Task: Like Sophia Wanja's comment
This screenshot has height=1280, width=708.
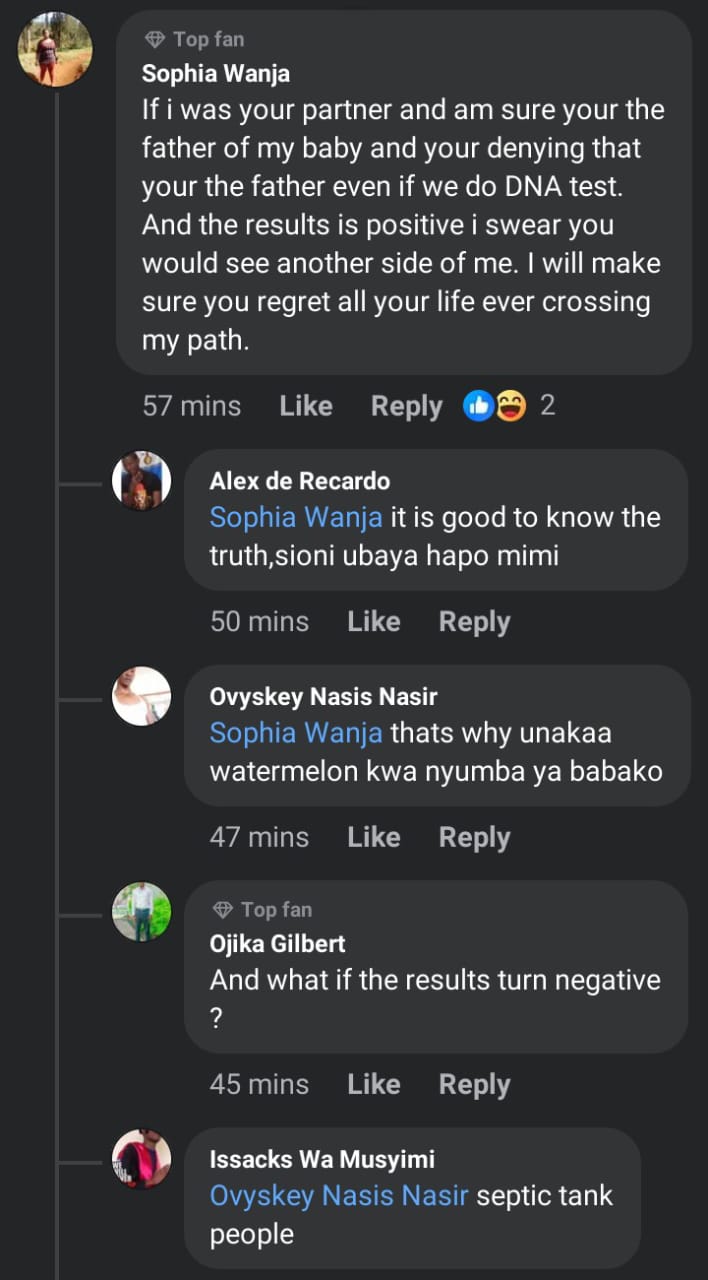Action: click(305, 405)
